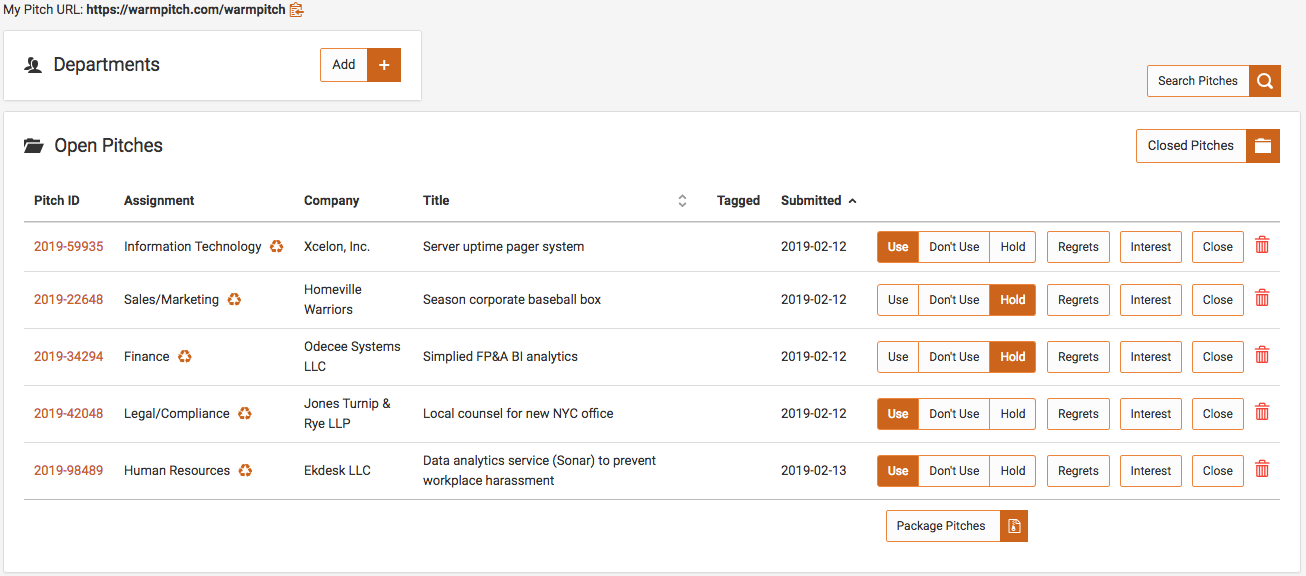Toggle Hold on Homeville Warriors pitch

click(x=1013, y=300)
